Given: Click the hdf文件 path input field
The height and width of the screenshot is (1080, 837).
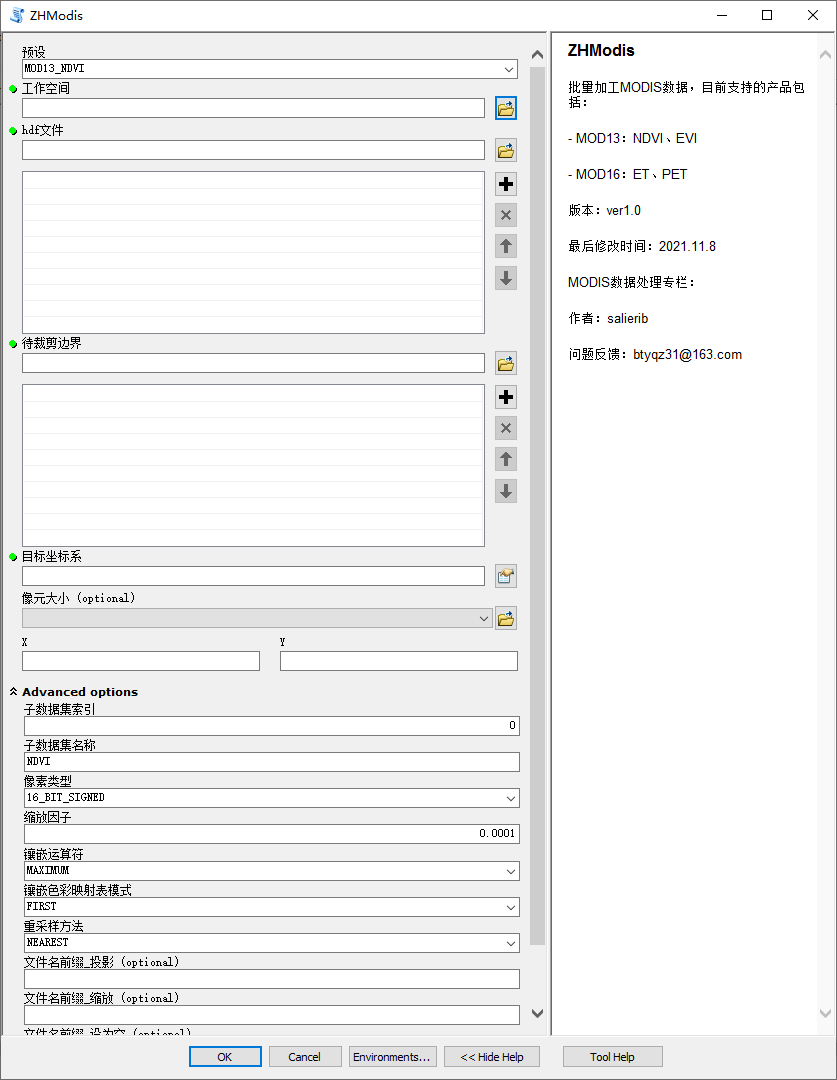Looking at the screenshot, I should 254,150.
